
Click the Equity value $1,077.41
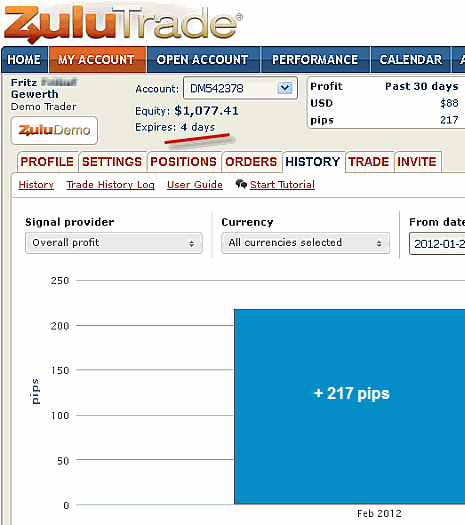(207, 111)
